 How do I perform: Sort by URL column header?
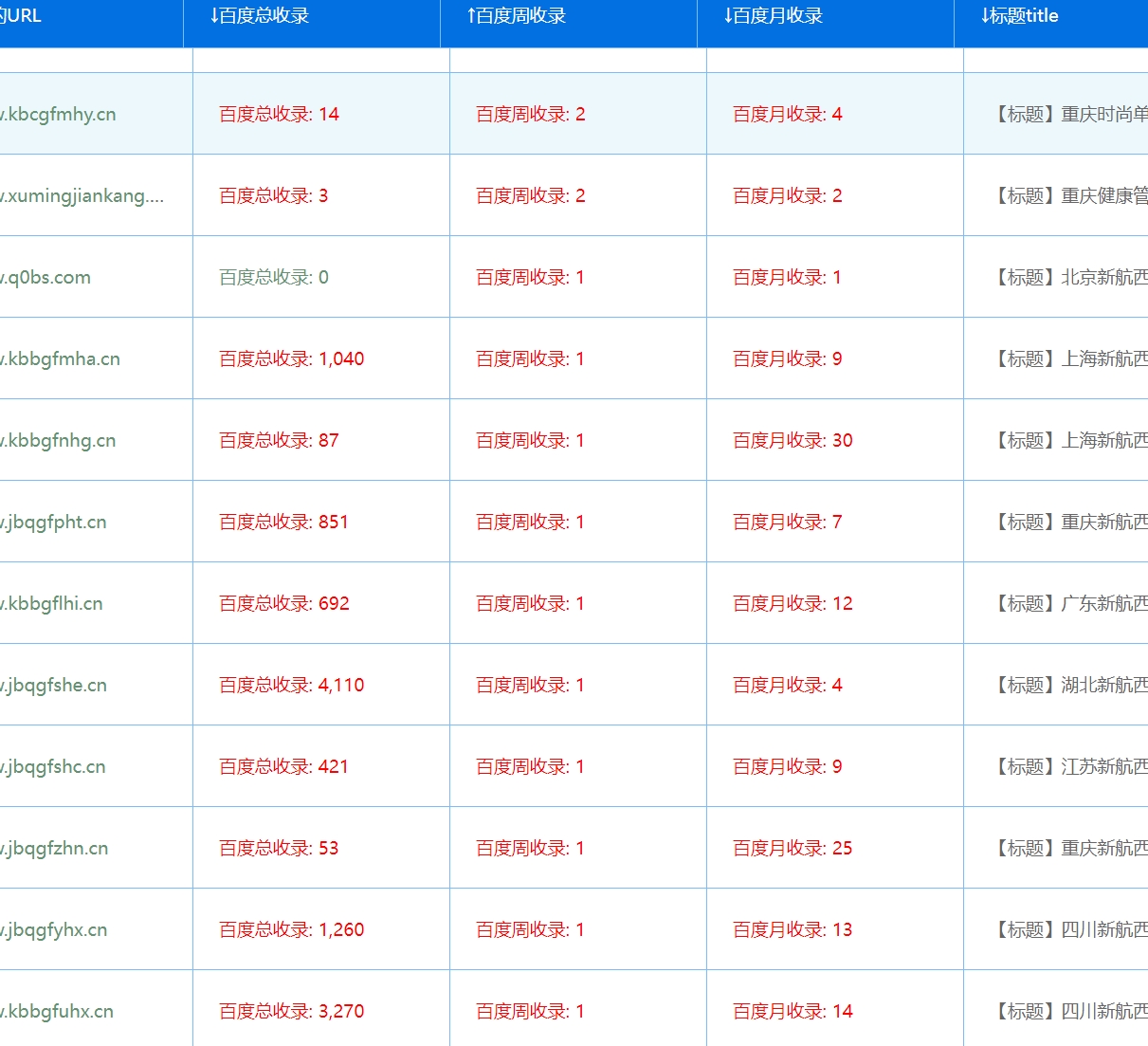pyautogui.click(x=21, y=16)
